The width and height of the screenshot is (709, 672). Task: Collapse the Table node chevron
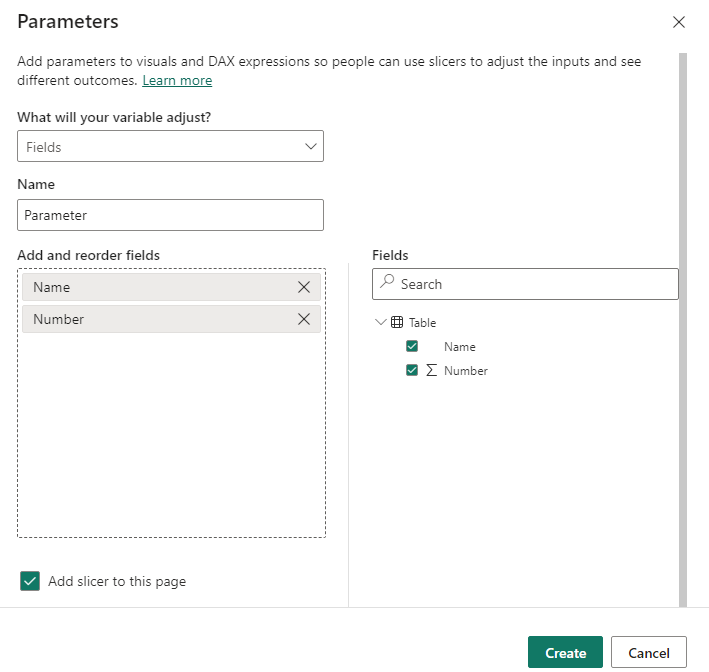[381, 322]
